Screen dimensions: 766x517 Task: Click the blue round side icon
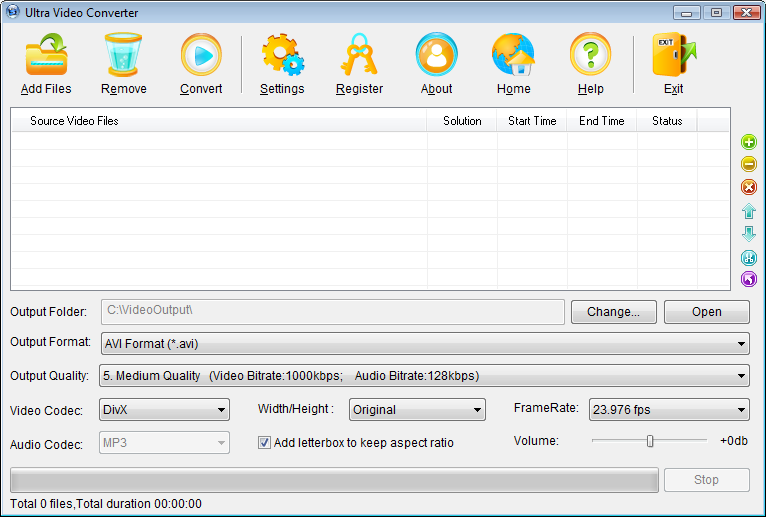[748, 257]
